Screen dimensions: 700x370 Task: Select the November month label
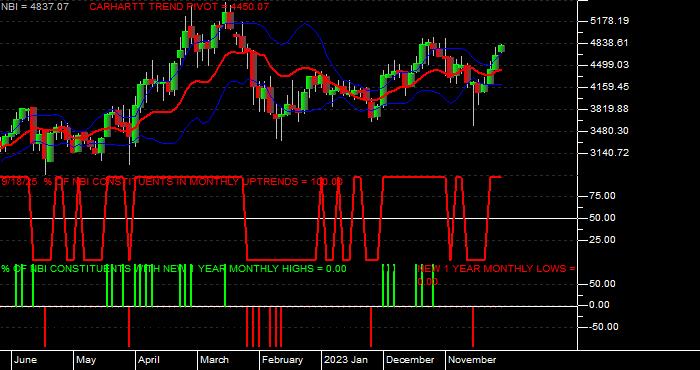[x=472, y=360]
